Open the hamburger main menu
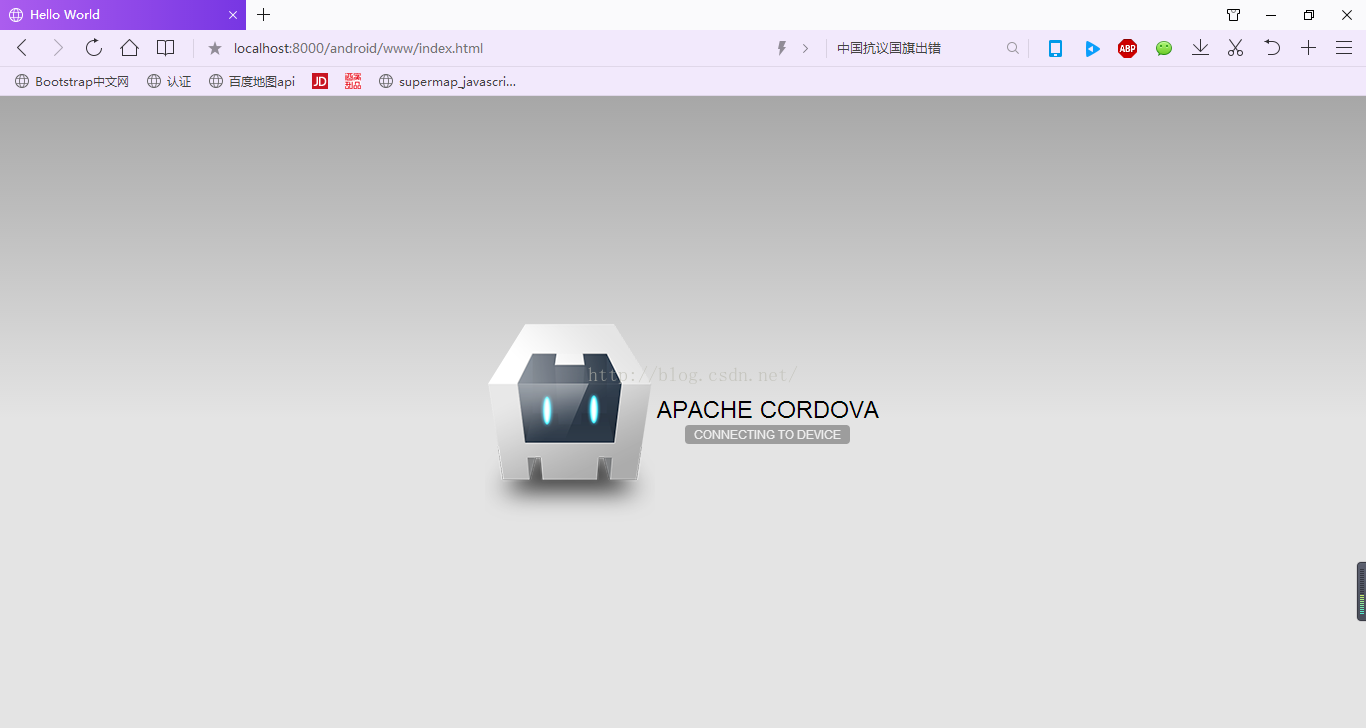 pyautogui.click(x=1344, y=48)
